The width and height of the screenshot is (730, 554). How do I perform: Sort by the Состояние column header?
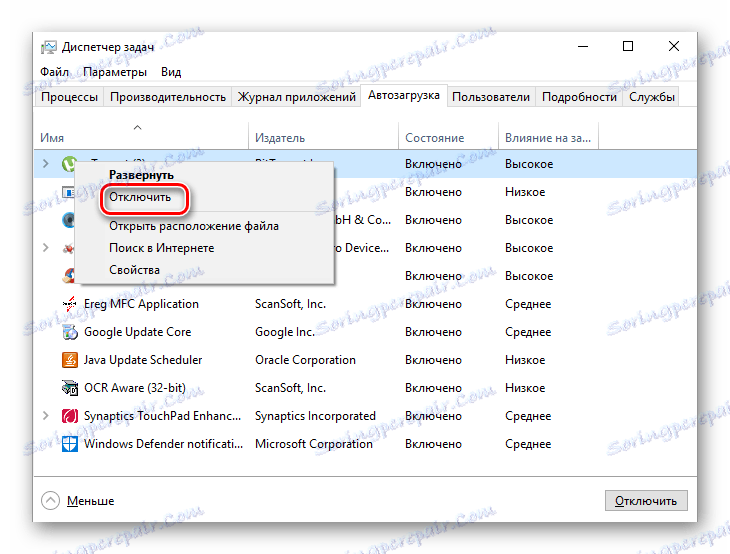pos(448,135)
